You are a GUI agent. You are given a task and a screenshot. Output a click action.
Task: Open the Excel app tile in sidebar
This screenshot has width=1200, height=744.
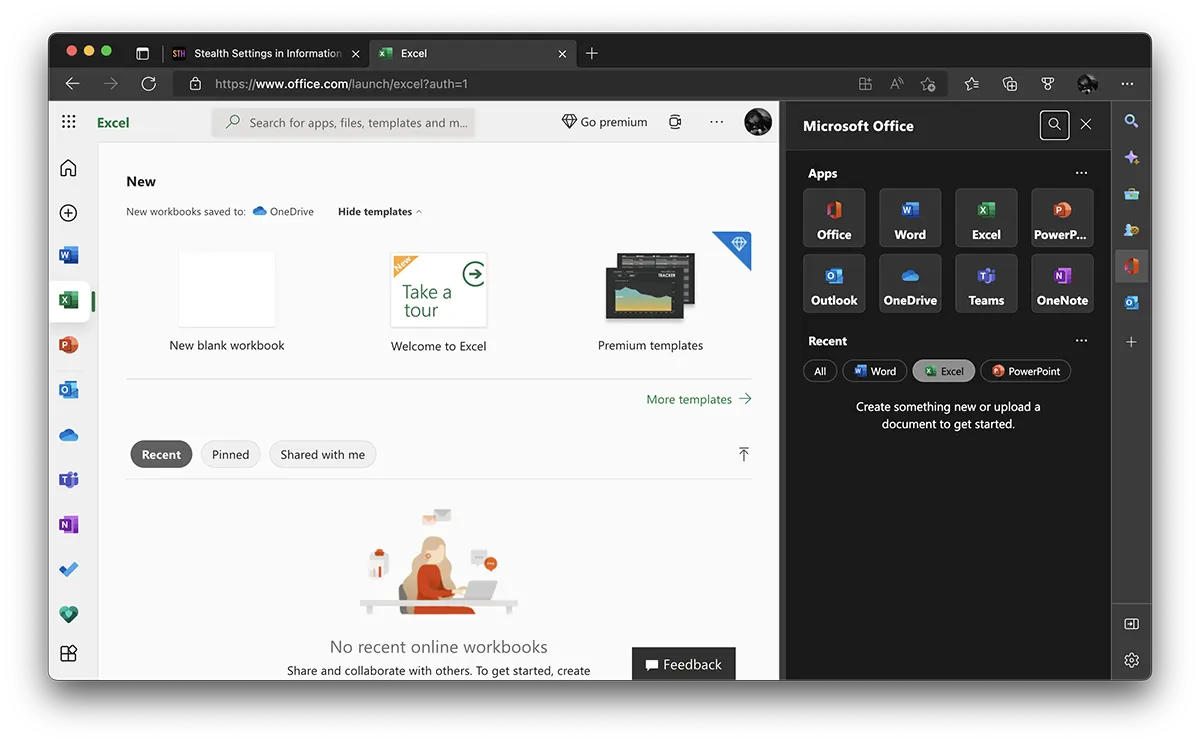(986, 218)
